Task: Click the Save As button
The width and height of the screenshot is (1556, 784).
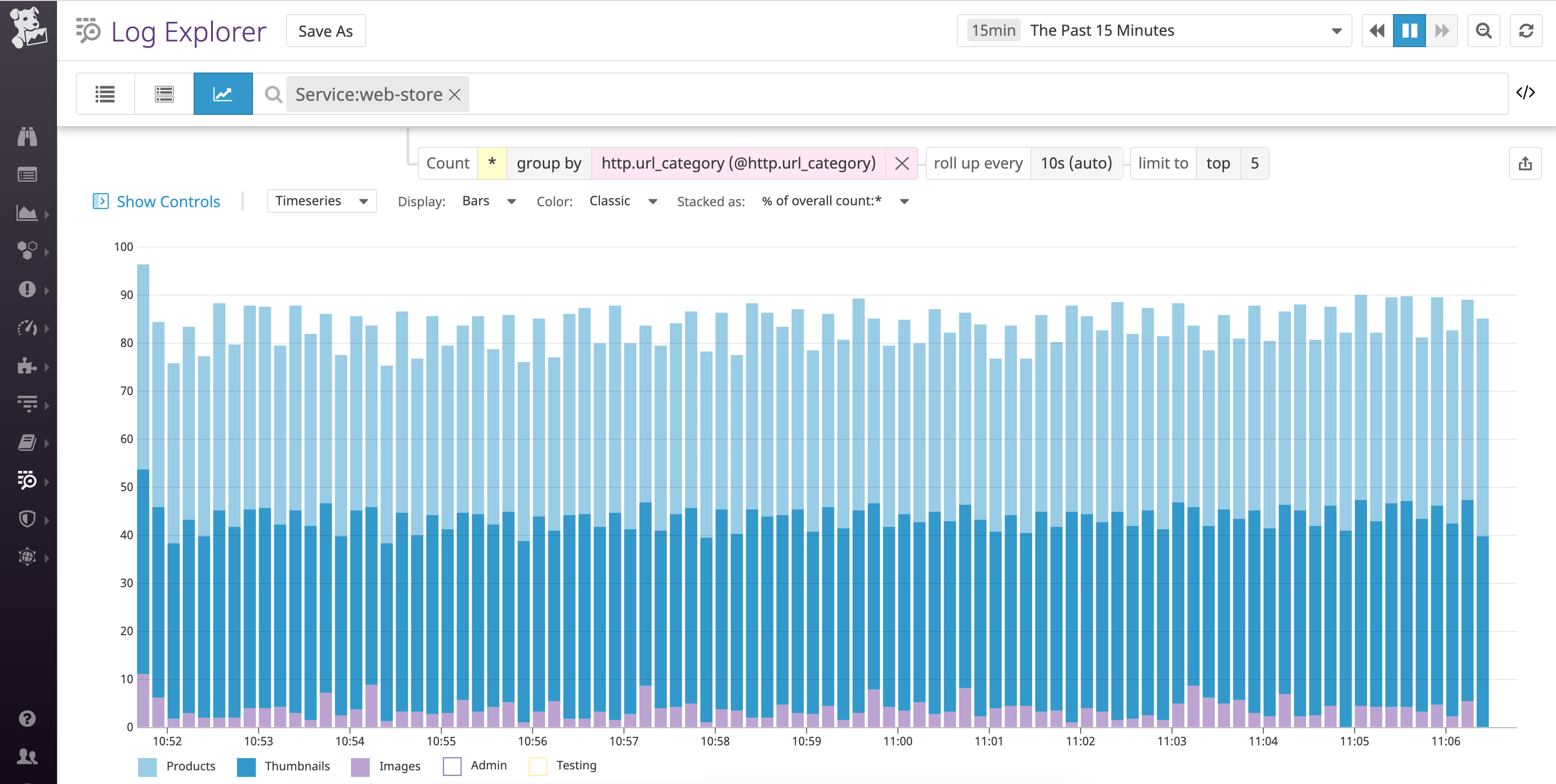Action: [x=325, y=30]
